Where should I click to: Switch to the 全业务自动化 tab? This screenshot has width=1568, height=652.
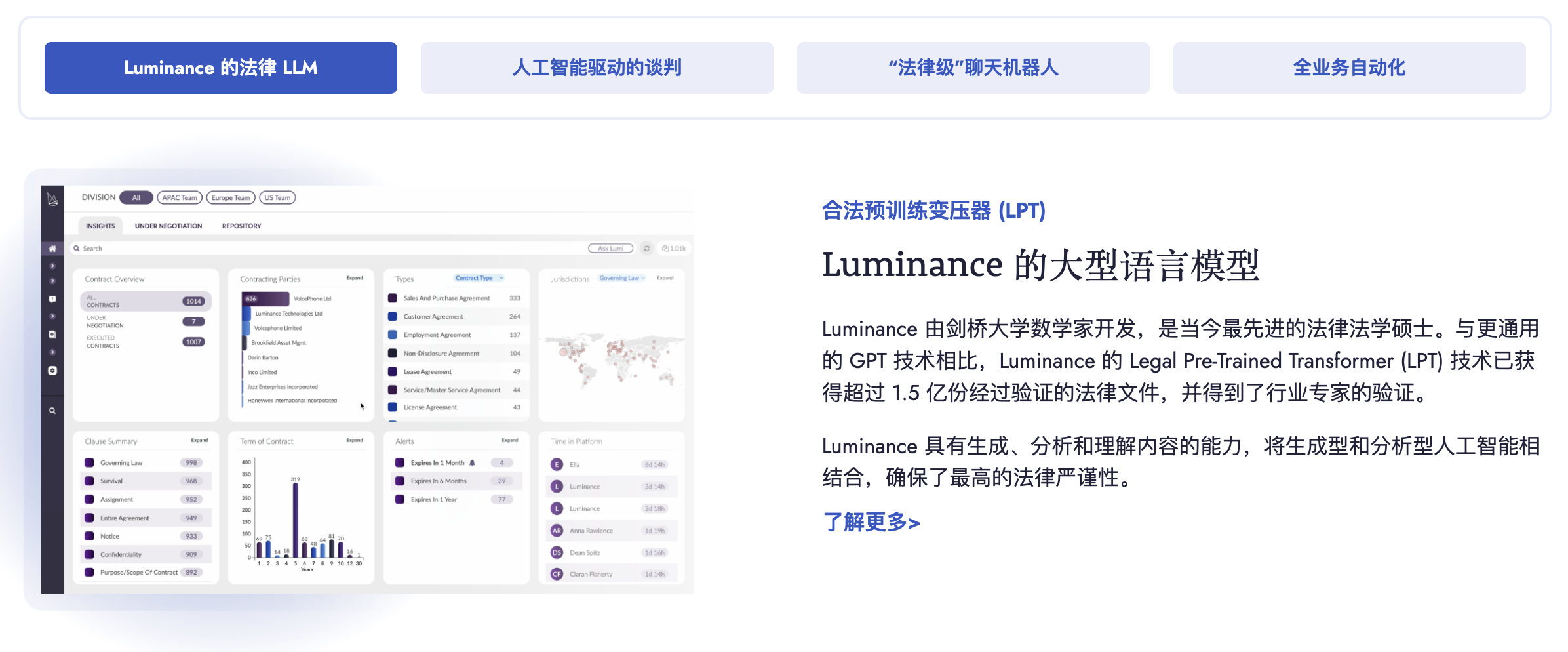(x=1350, y=68)
